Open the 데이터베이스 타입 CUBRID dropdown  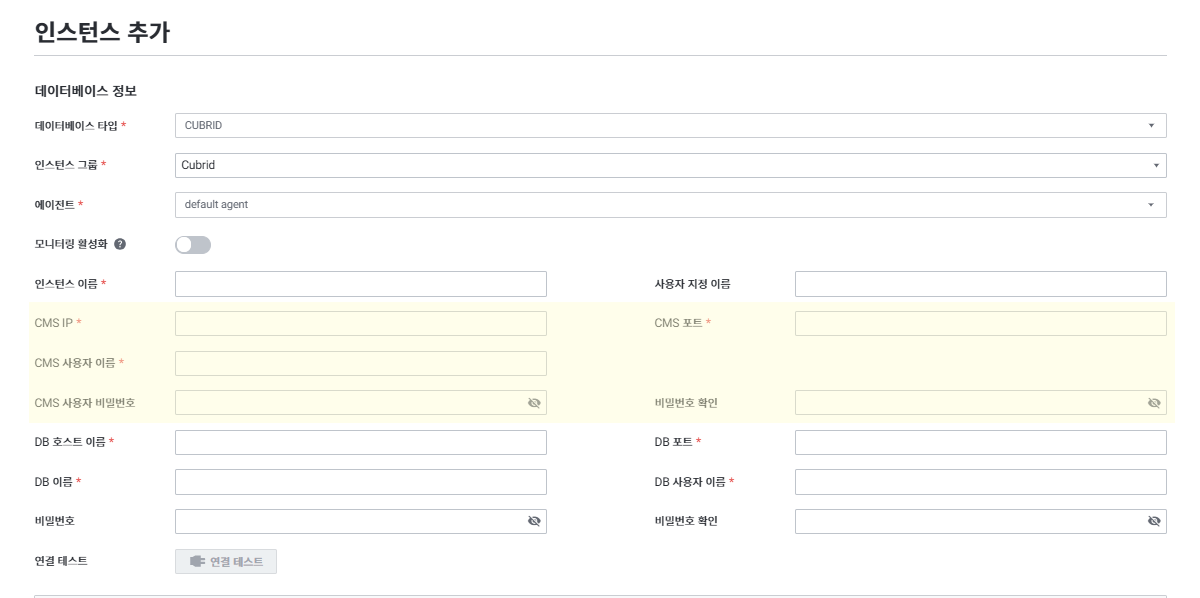(x=670, y=125)
